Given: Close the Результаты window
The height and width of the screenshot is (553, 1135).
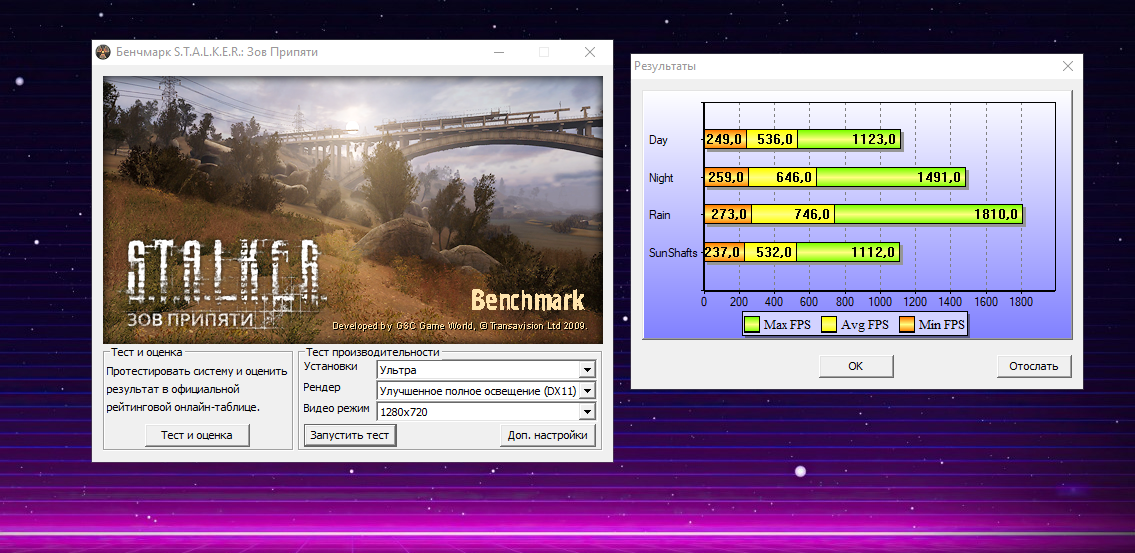Looking at the screenshot, I should point(1068,66).
